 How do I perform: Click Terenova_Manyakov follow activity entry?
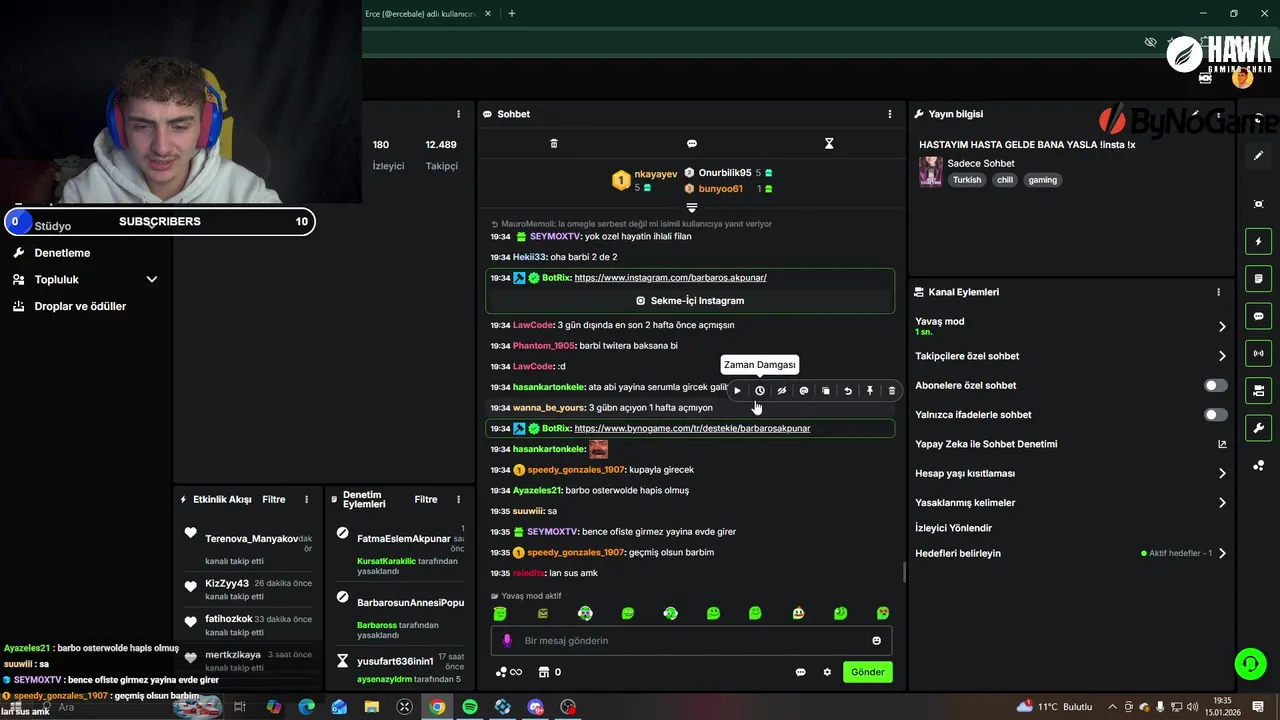pos(250,544)
